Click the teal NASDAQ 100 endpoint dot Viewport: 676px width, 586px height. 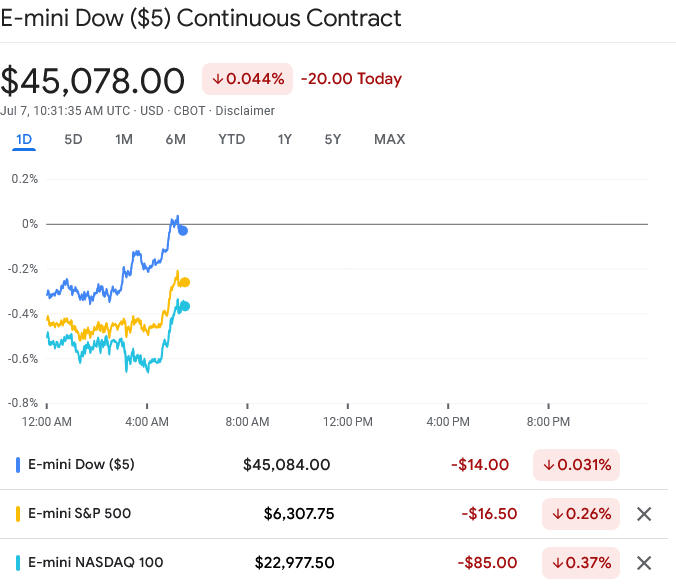click(184, 306)
